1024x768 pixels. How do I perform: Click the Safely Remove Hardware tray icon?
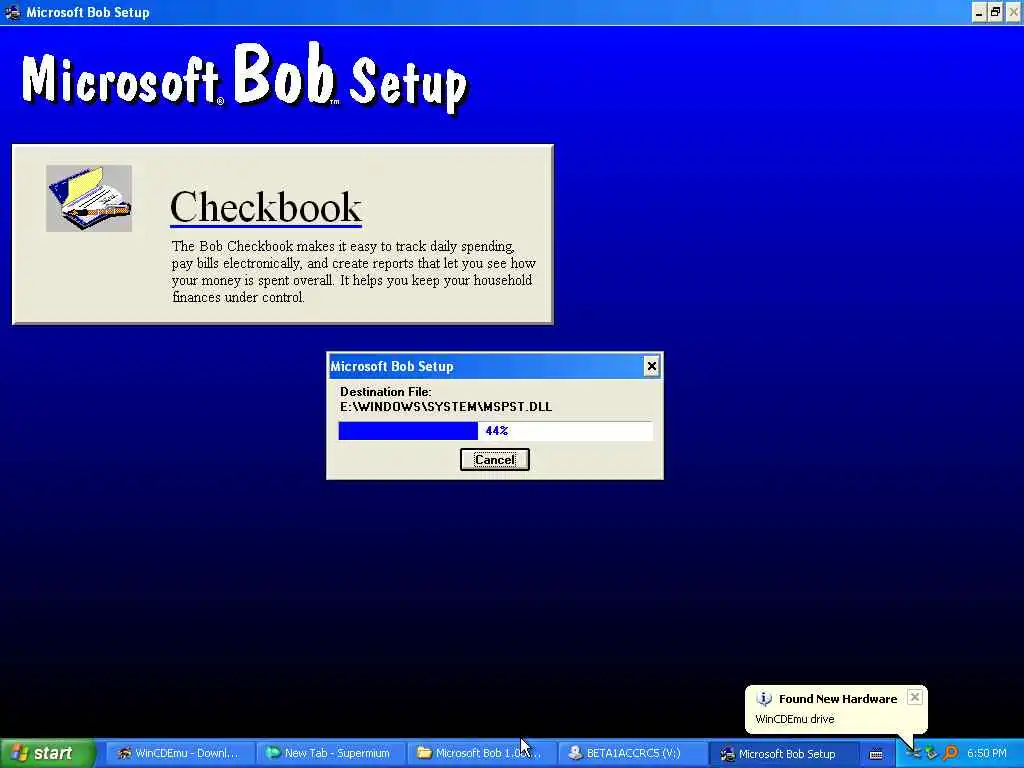(931, 754)
